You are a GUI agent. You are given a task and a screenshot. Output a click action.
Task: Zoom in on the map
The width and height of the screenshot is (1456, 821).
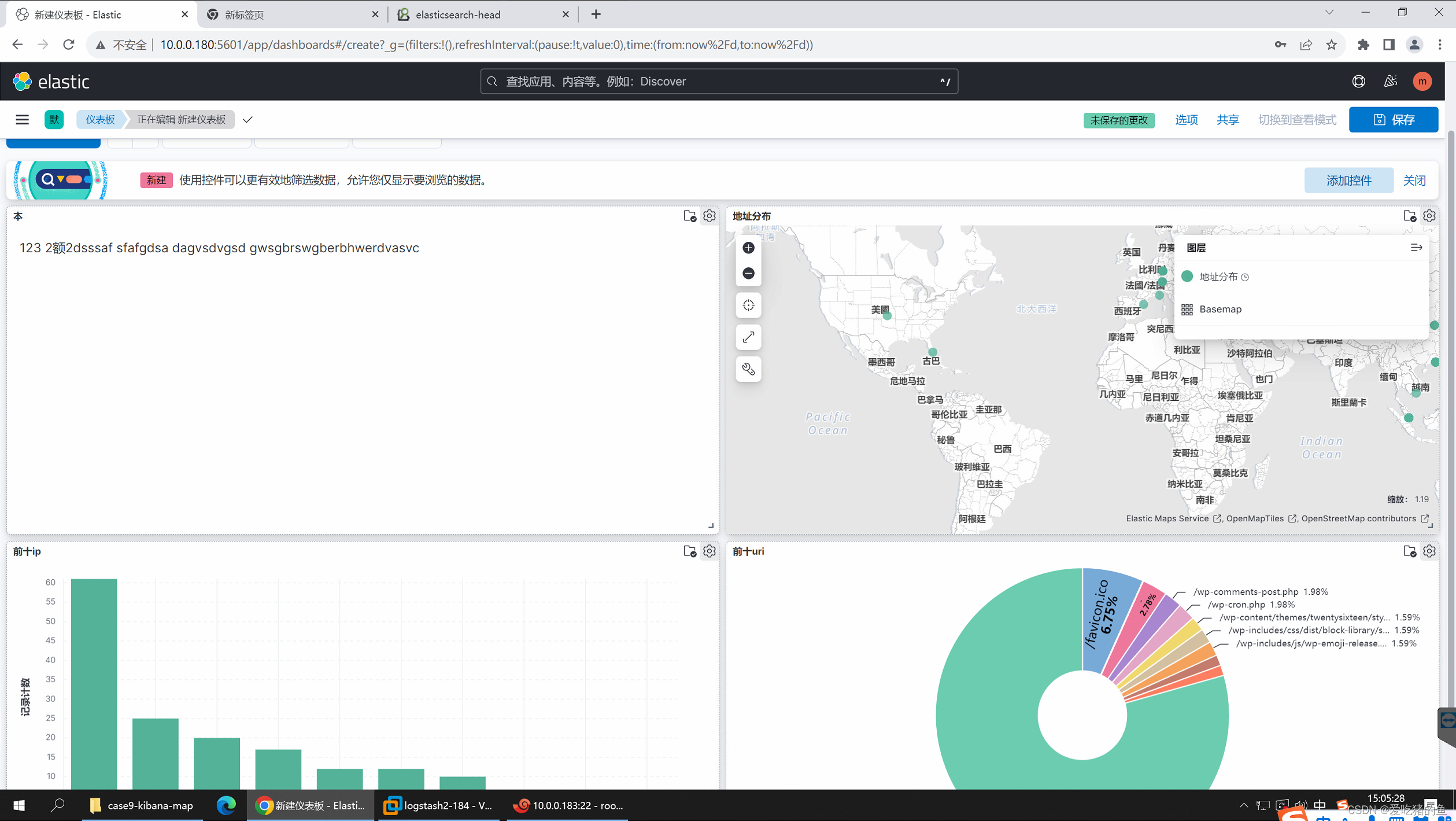[748, 248]
